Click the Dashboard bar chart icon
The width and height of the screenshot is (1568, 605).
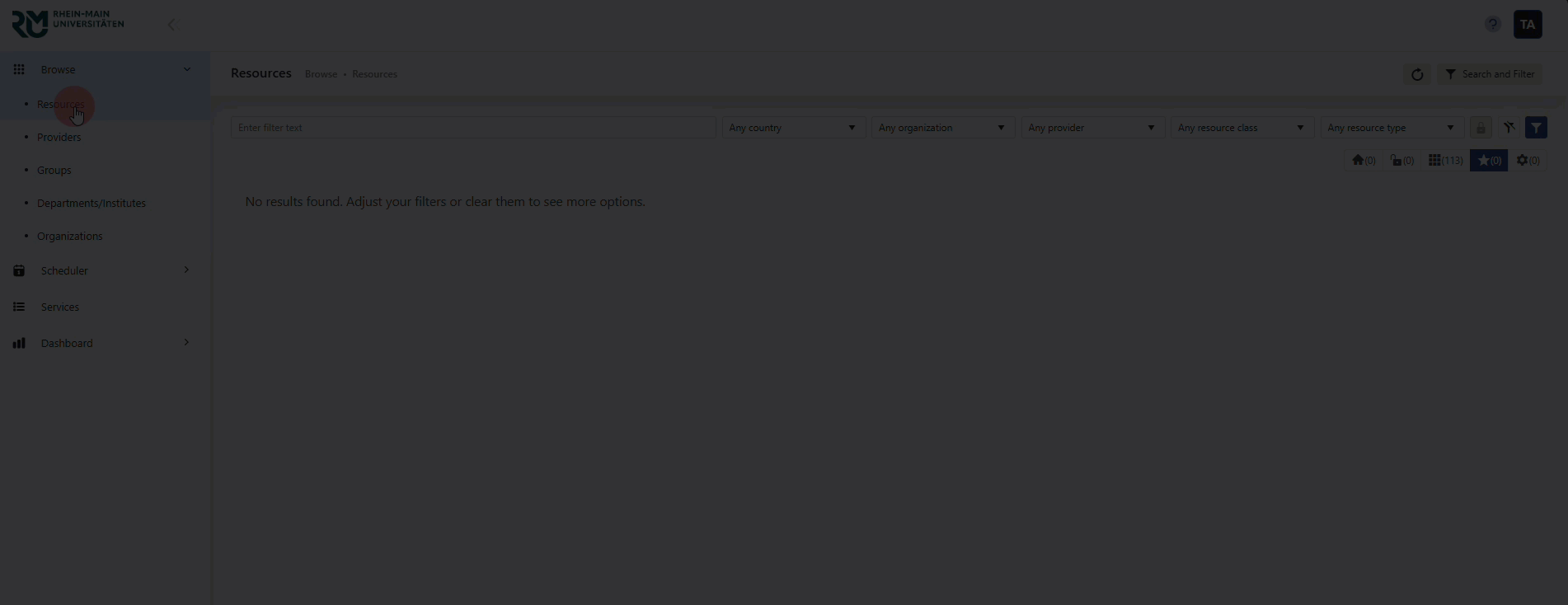click(x=19, y=343)
